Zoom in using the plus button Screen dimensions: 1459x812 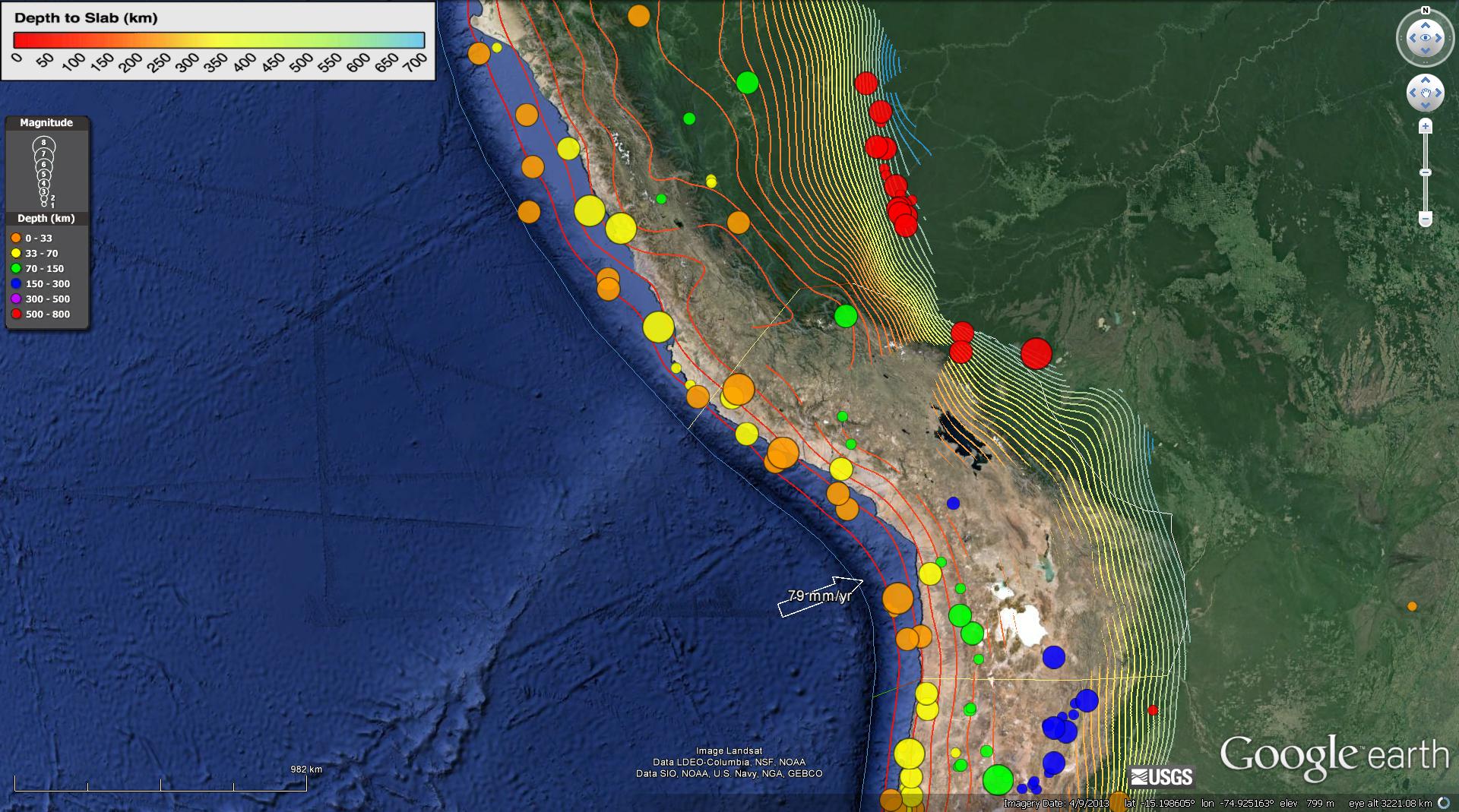click(1426, 126)
